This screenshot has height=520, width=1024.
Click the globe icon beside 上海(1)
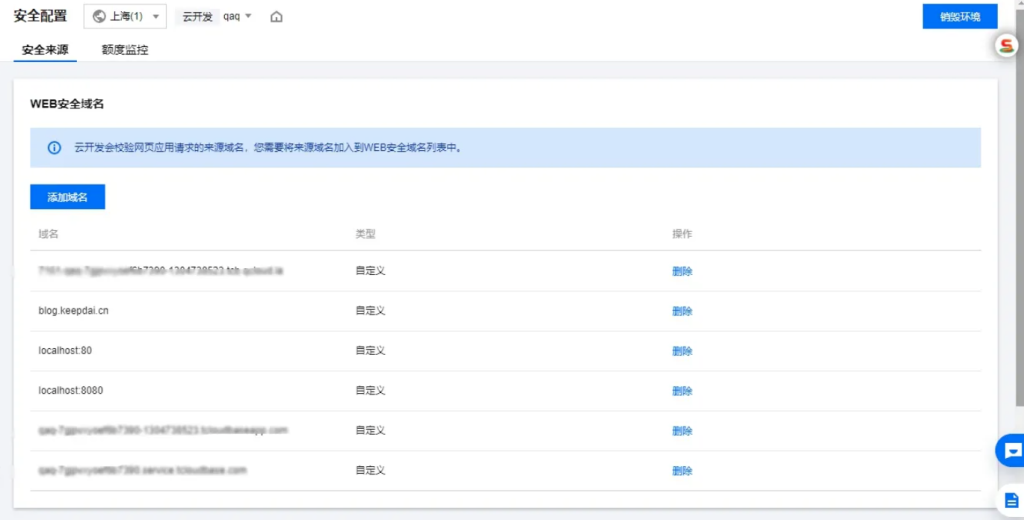click(99, 17)
